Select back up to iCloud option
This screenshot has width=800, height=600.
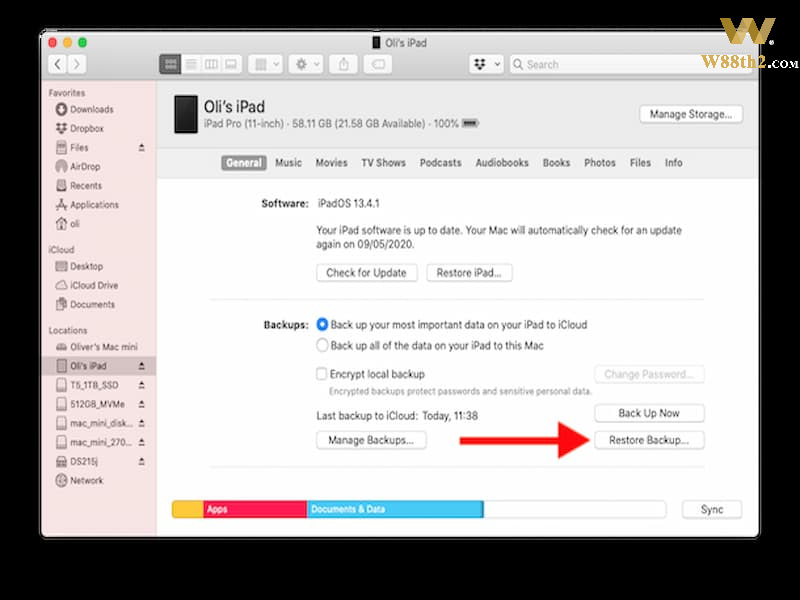pos(322,324)
